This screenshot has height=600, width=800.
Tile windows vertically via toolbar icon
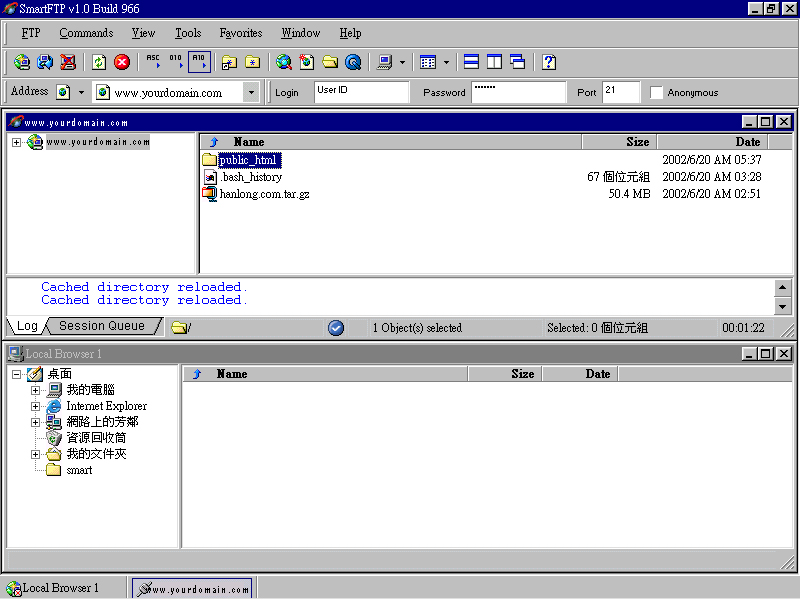click(494, 62)
